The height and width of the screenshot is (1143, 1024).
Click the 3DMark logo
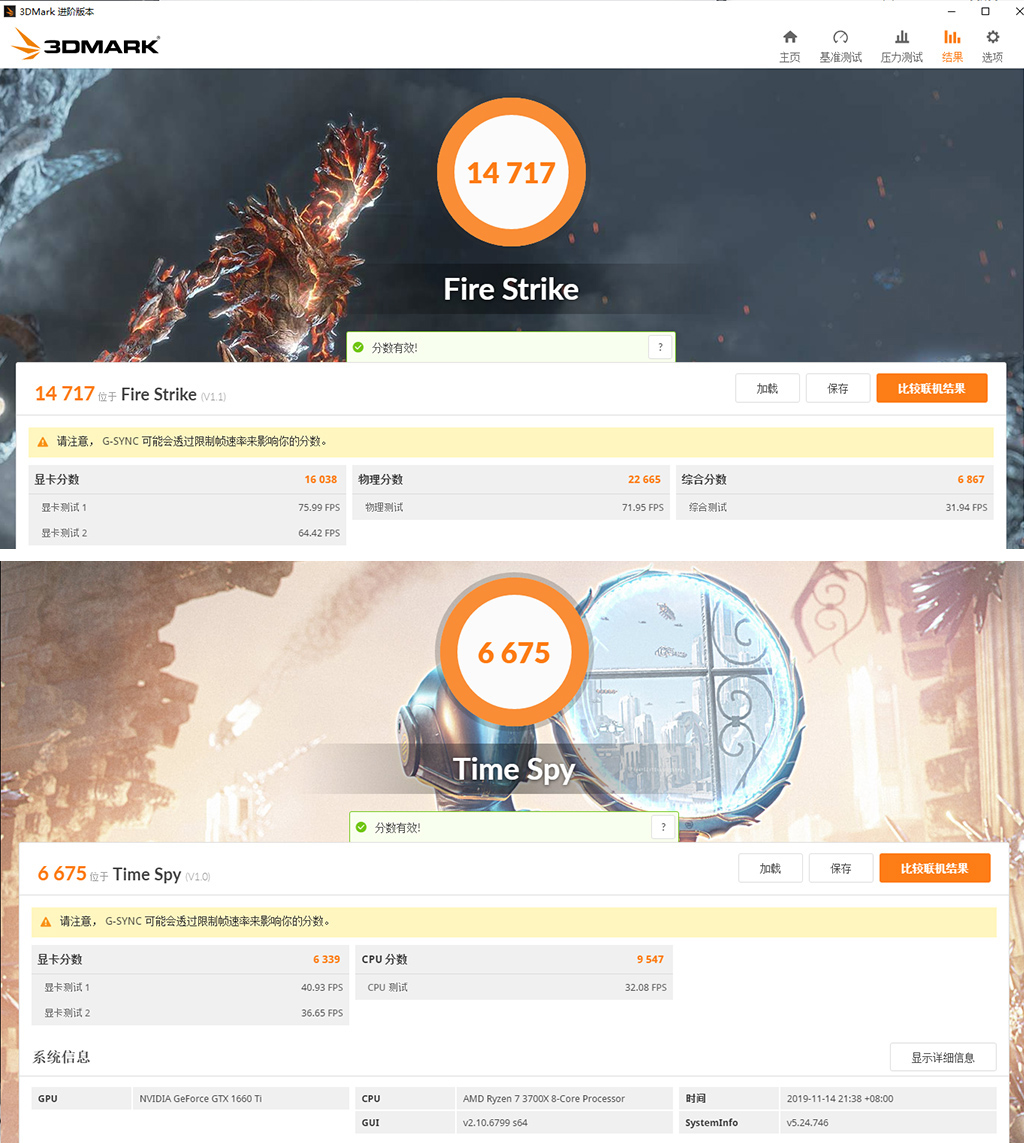pyautogui.click(x=86, y=44)
